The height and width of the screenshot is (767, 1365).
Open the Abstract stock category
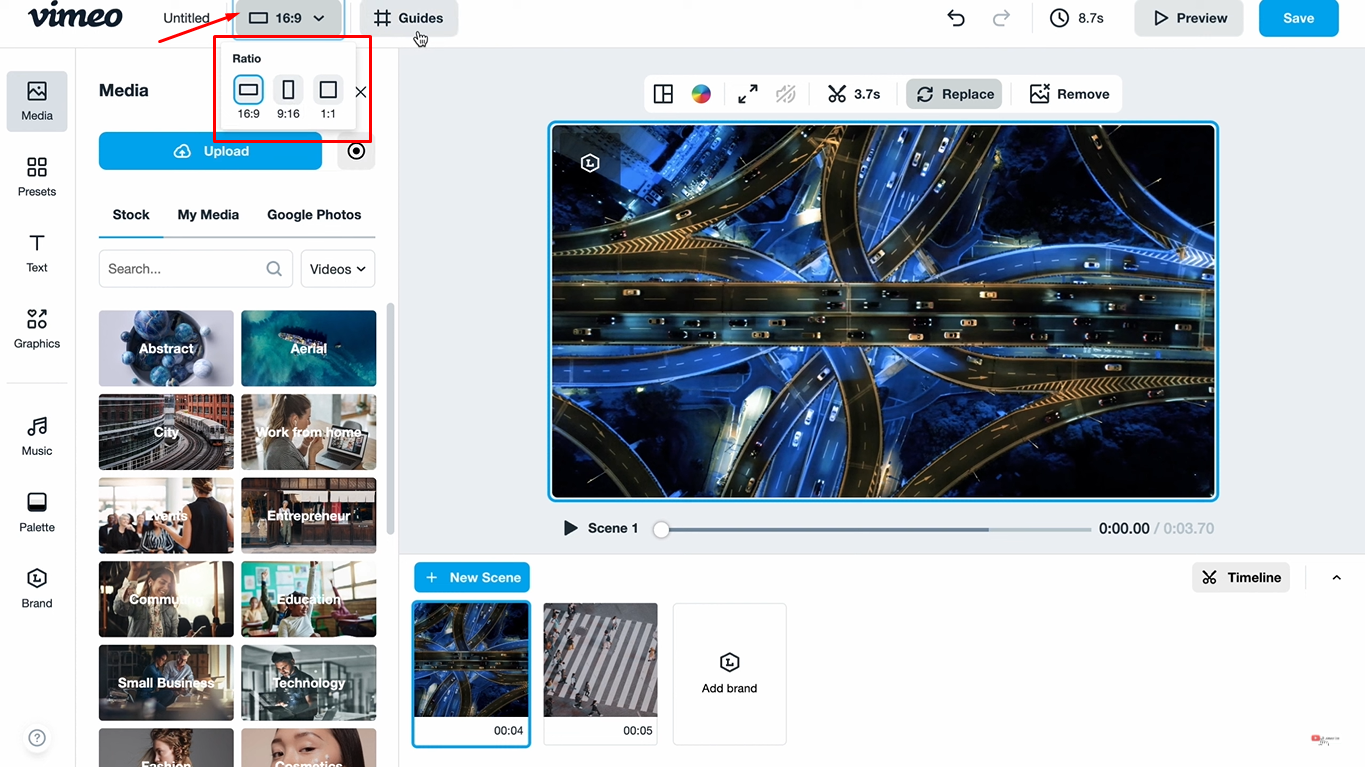click(x=166, y=348)
